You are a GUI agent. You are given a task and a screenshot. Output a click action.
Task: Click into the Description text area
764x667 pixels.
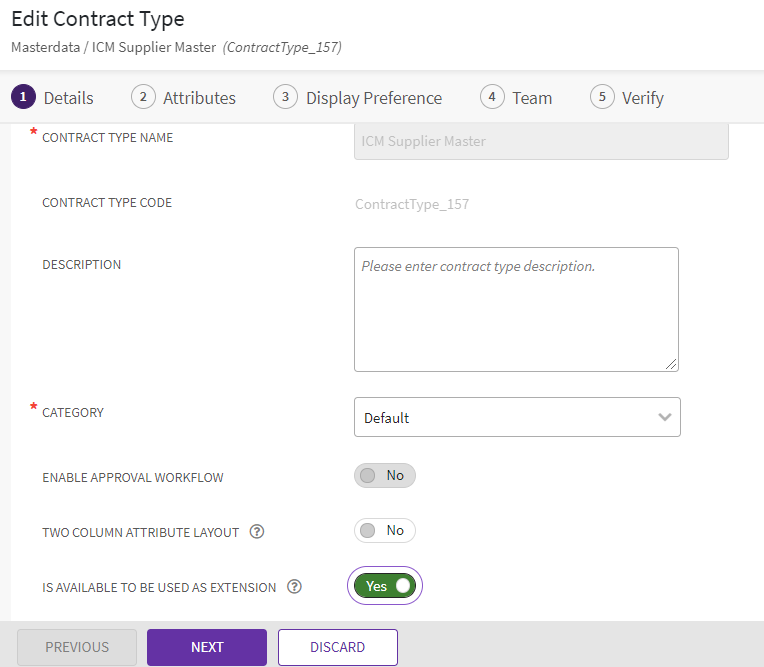pyautogui.click(x=516, y=310)
